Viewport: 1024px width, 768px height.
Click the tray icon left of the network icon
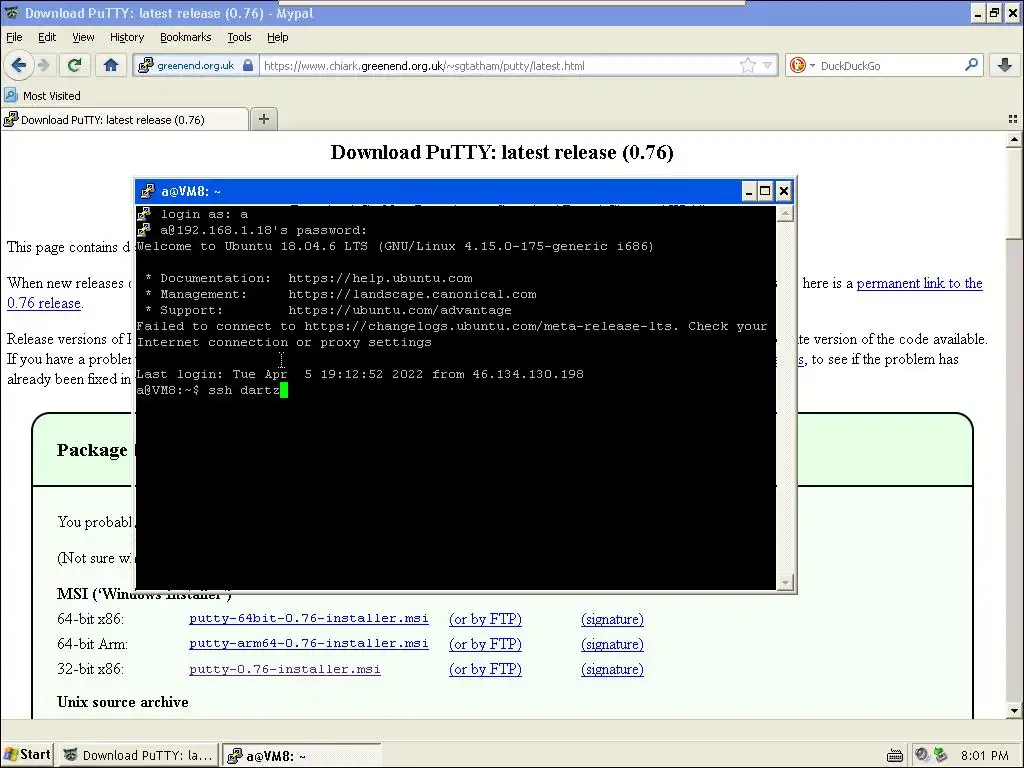pos(921,755)
